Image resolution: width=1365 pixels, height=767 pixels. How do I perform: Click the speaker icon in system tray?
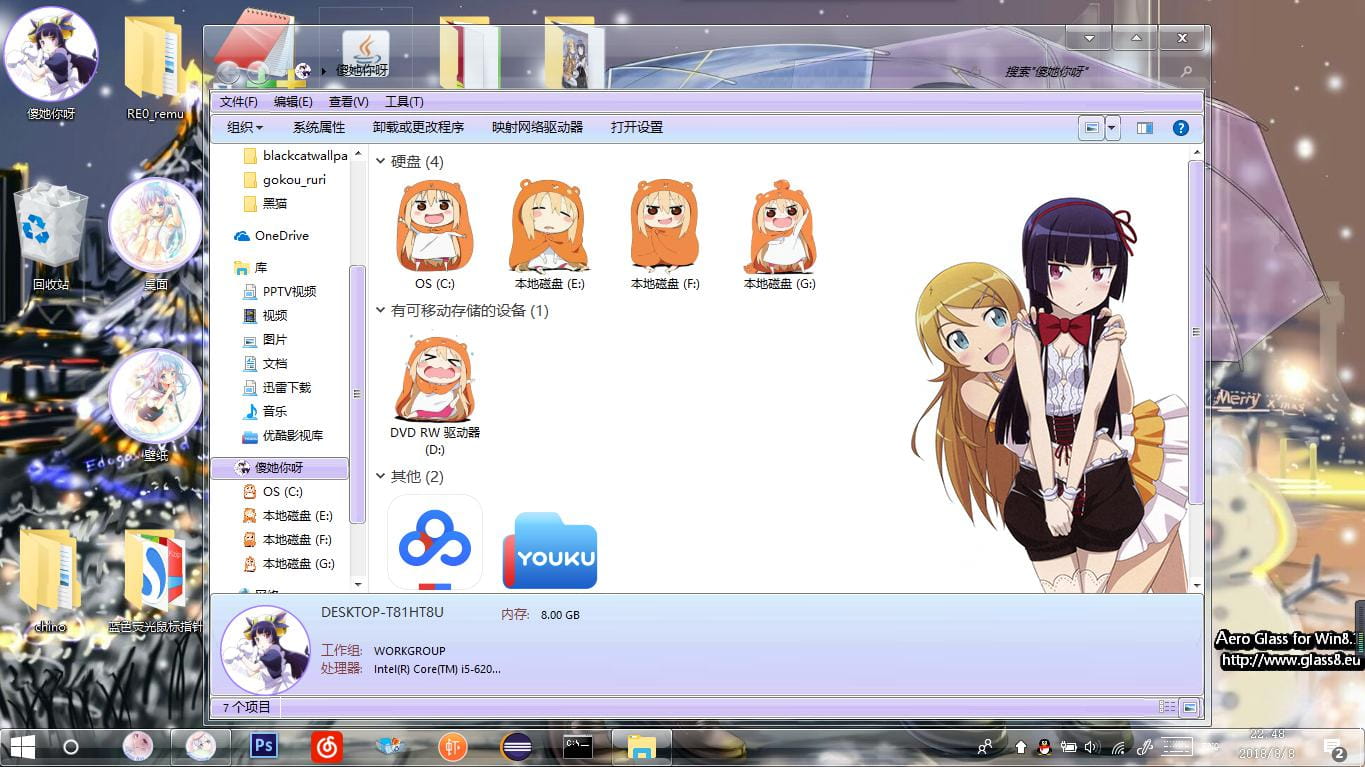[x=1089, y=746]
